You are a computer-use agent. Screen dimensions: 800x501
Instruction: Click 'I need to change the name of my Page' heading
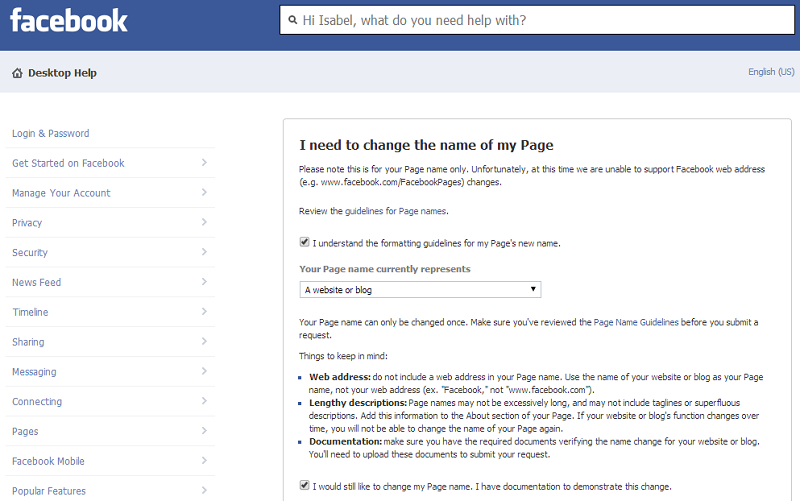point(426,145)
